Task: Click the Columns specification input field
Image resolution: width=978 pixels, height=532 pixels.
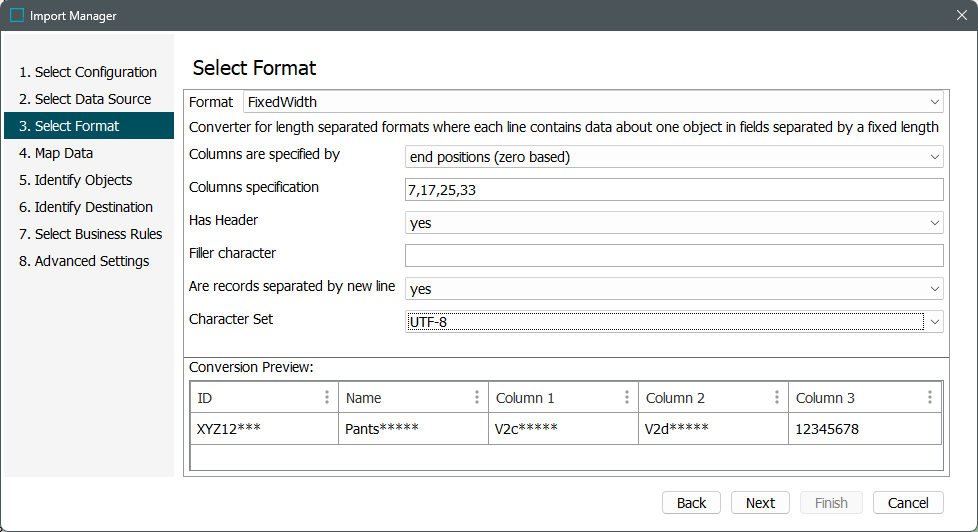Action: 673,190
